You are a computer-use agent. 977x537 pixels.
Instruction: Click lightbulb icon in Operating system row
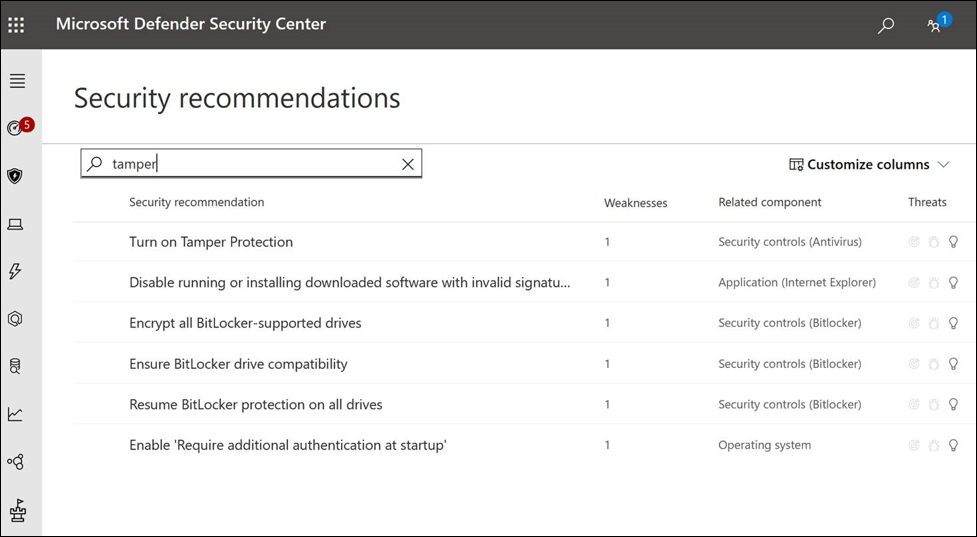(x=953, y=445)
